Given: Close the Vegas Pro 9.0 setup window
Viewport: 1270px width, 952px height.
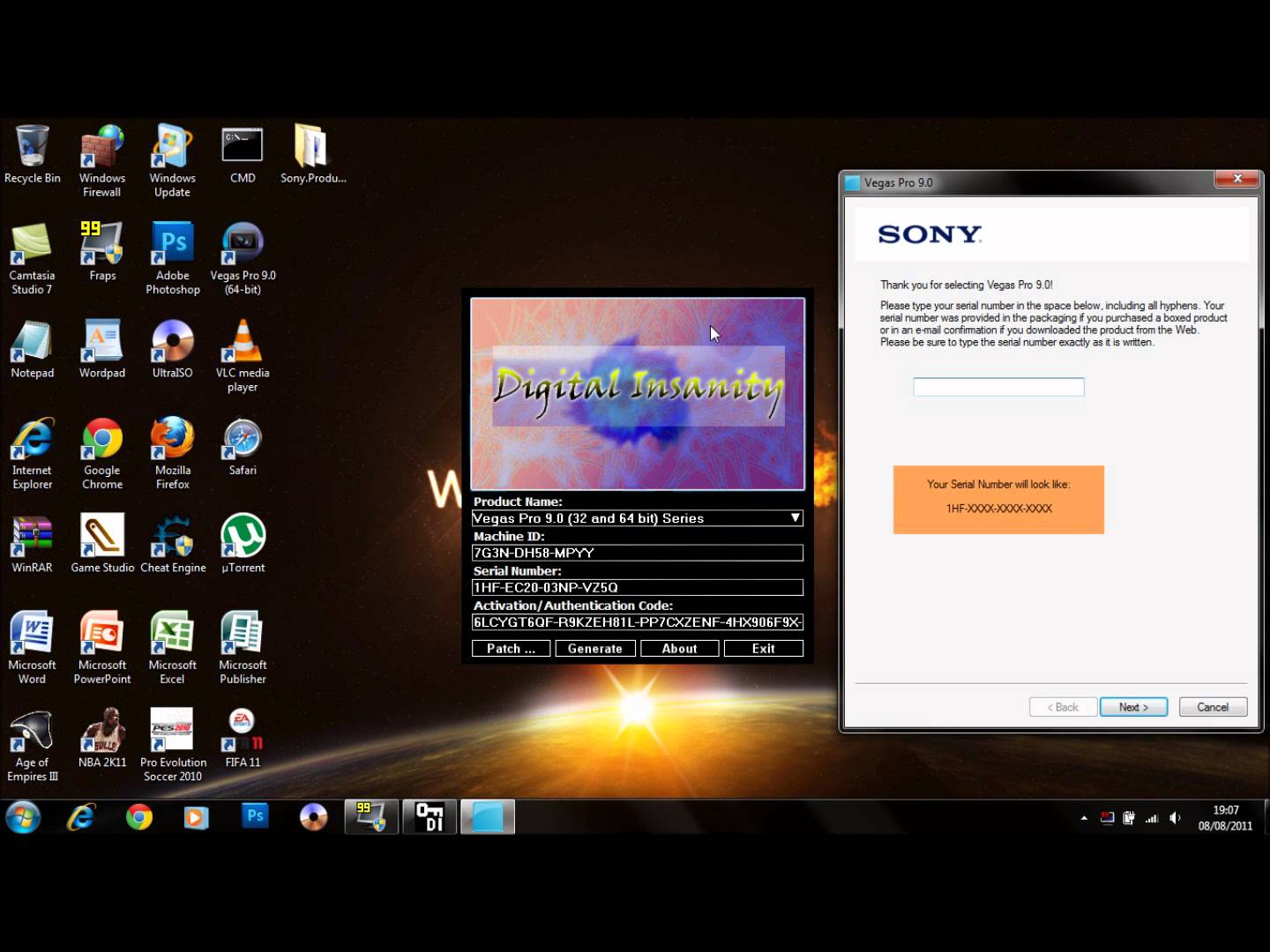Looking at the screenshot, I should [x=1236, y=179].
